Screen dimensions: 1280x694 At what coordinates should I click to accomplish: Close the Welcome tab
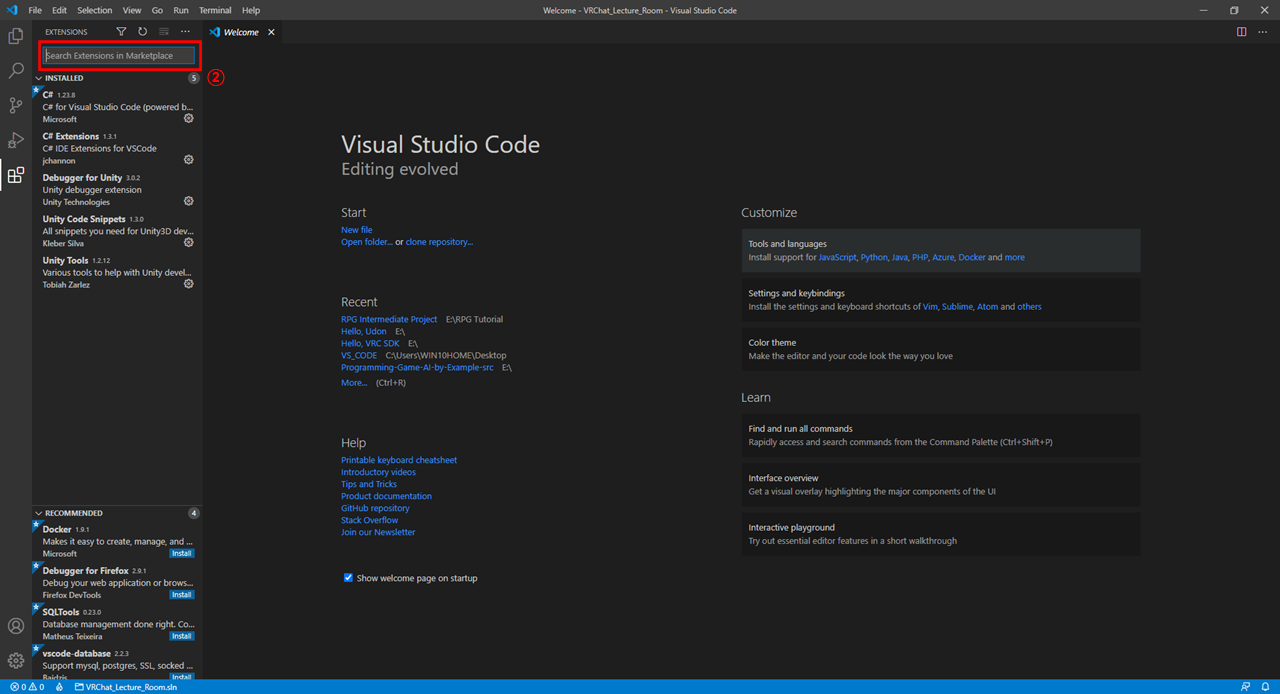(271, 32)
